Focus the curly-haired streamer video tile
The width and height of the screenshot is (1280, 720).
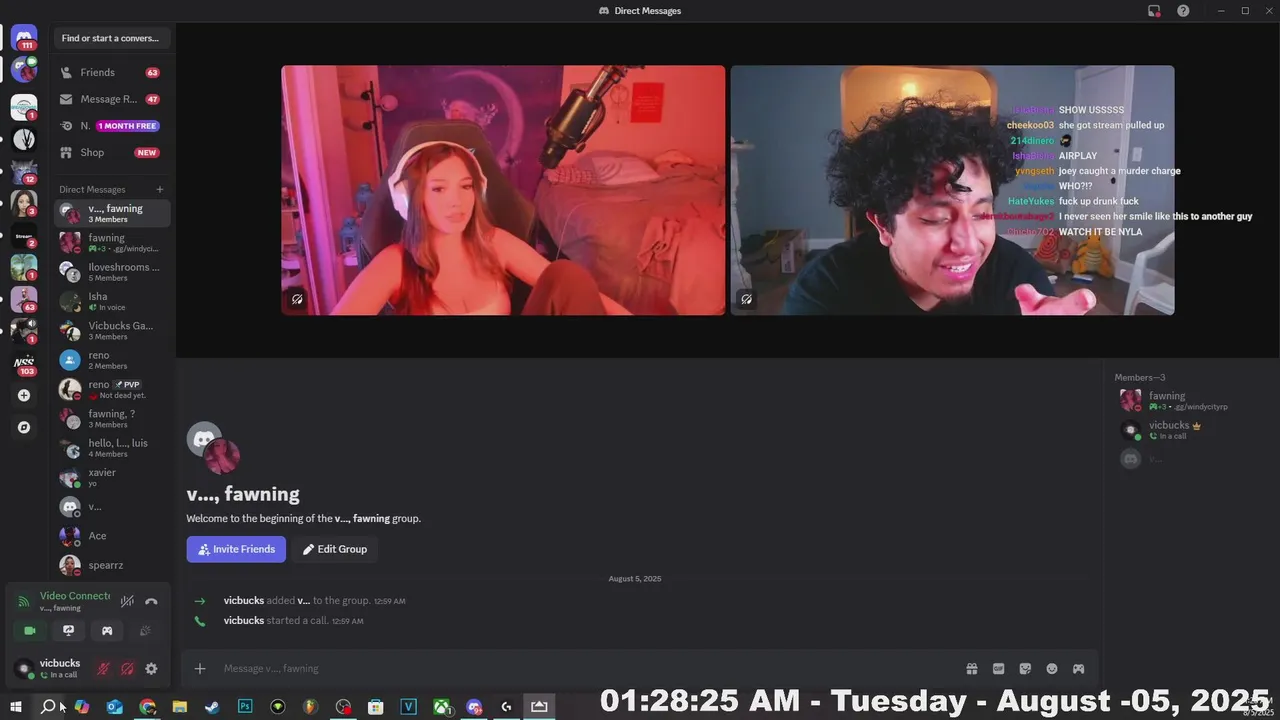pyautogui.click(x=952, y=190)
